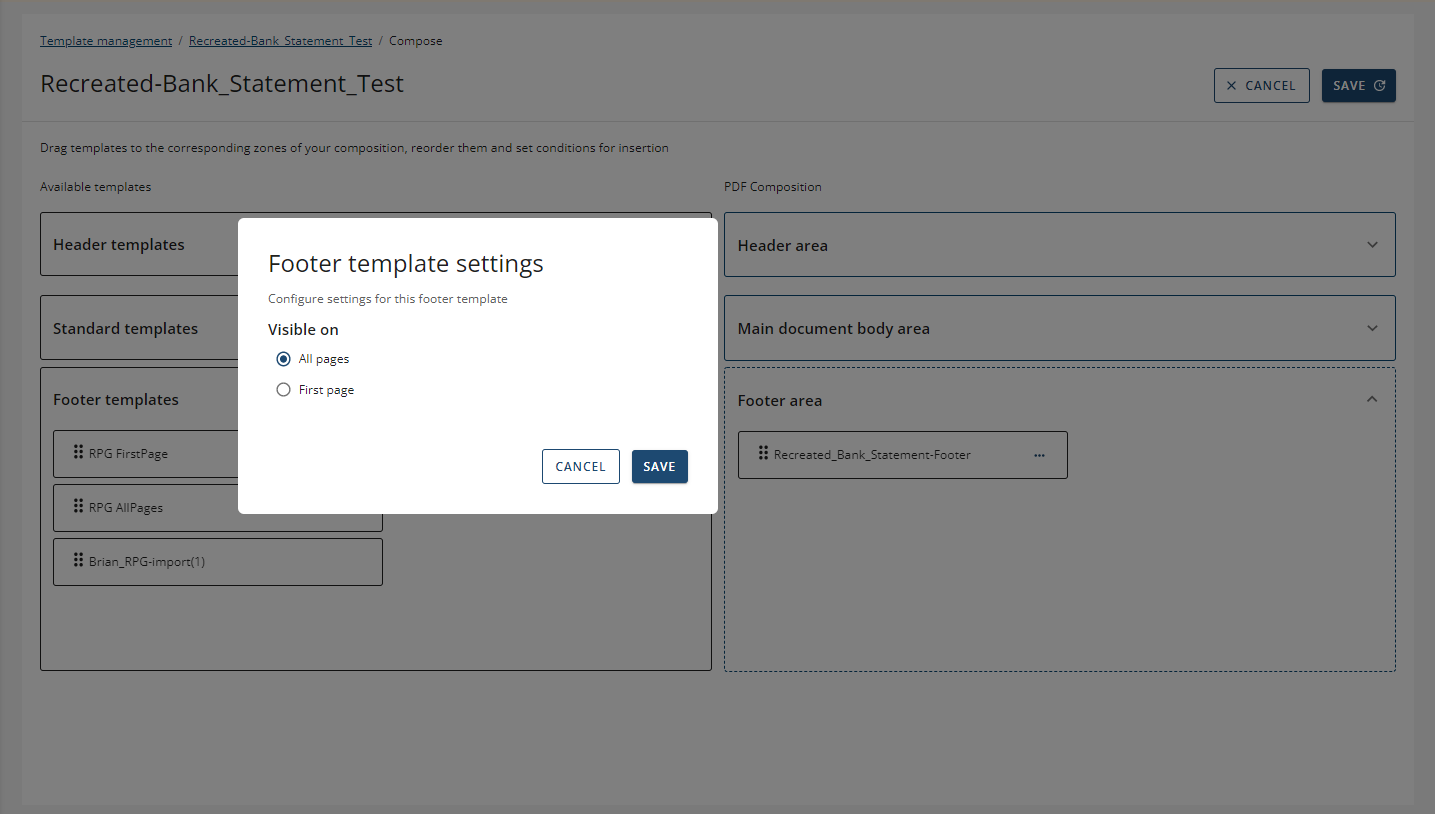Click the X icon in top Cancel button

click(1231, 86)
